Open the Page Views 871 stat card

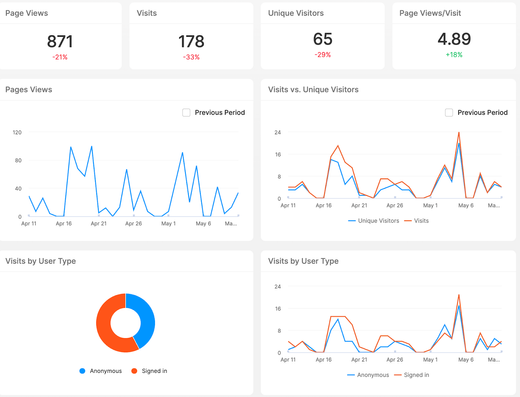click(x=60, y=36)
